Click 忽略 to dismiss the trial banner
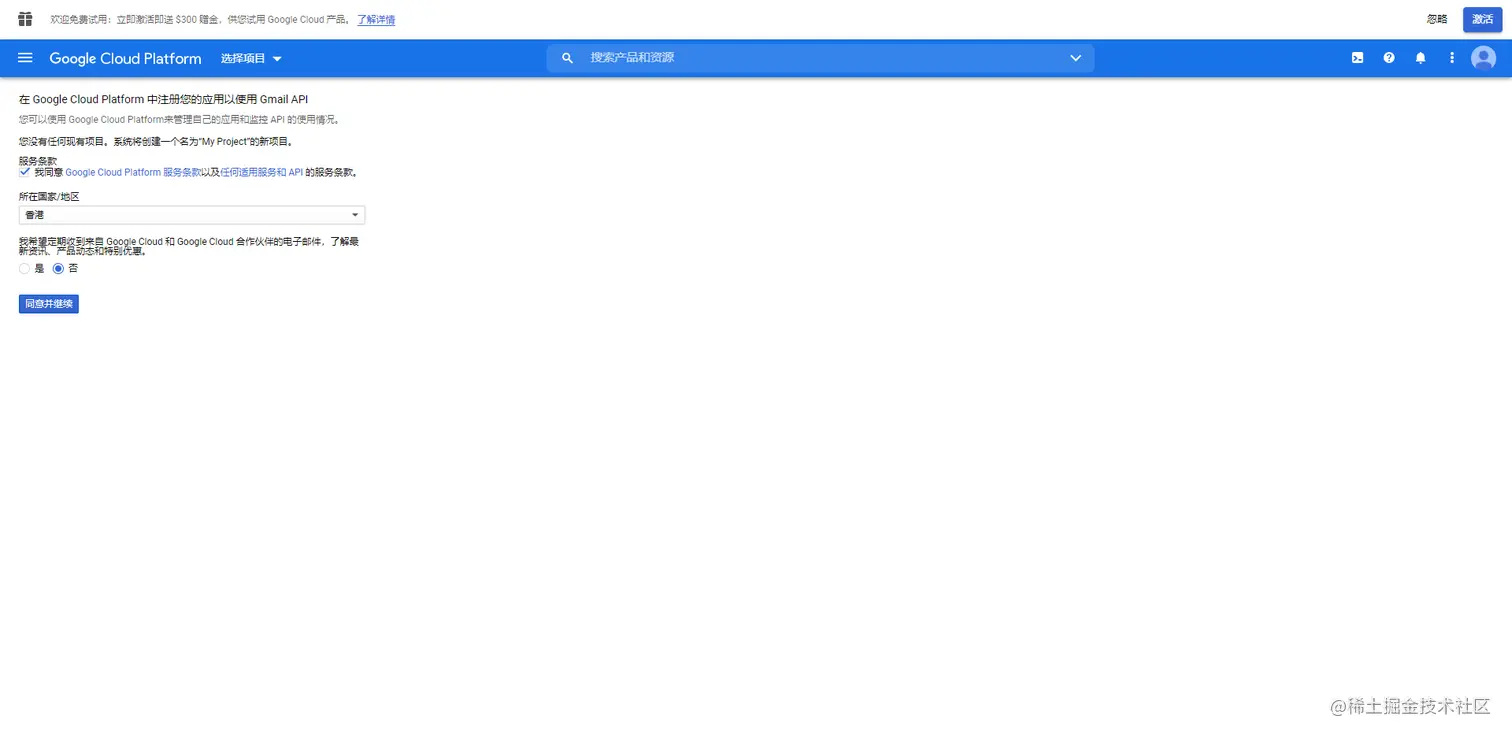1512x738 pixels. click(x=1437, y=19)
